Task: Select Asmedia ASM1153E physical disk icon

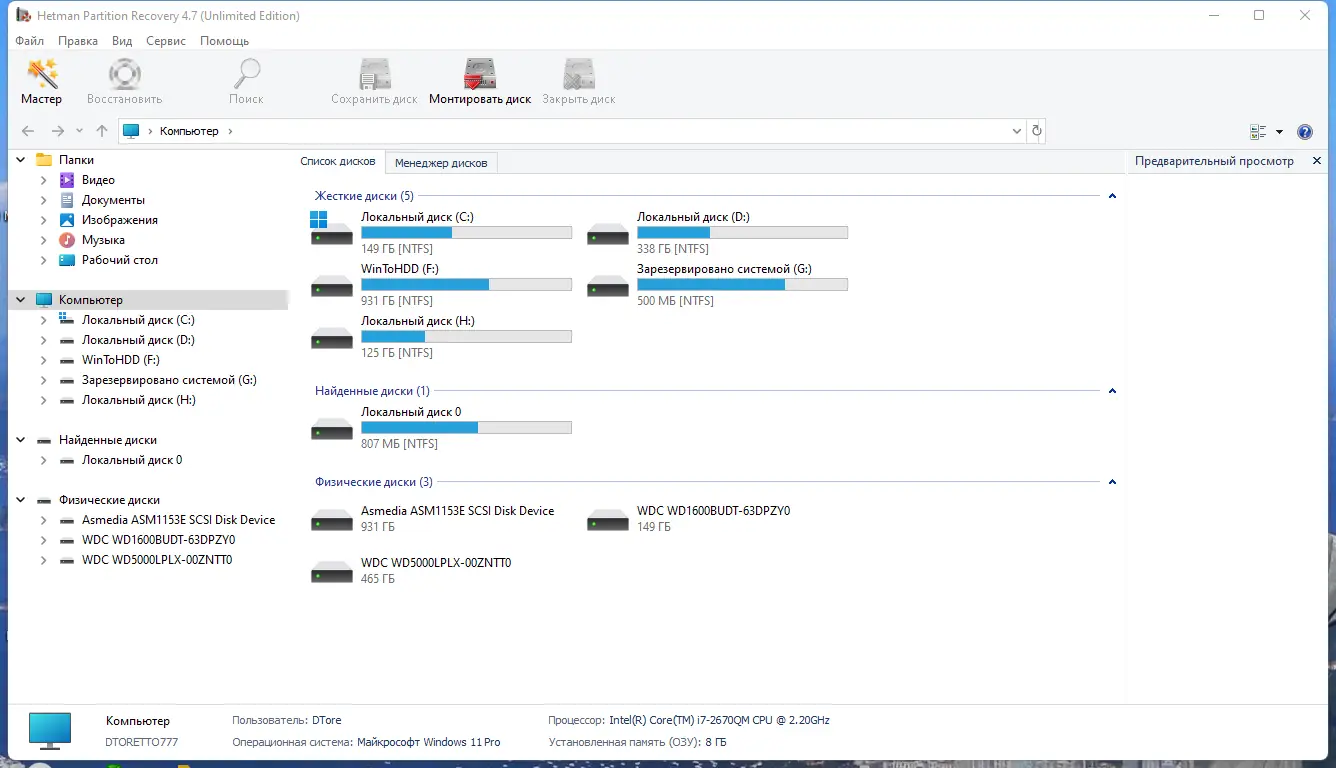Action: click(332, 520)
